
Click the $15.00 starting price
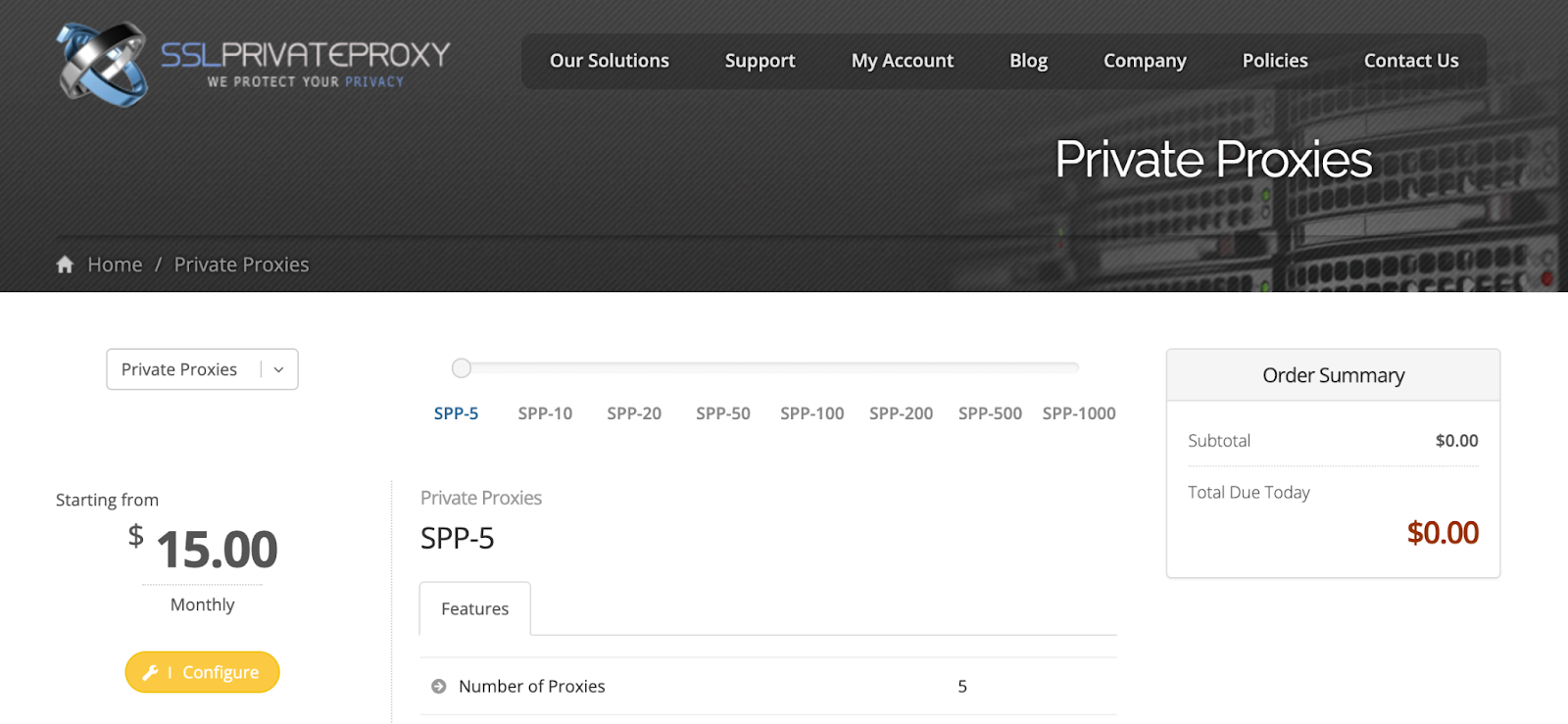204,549
